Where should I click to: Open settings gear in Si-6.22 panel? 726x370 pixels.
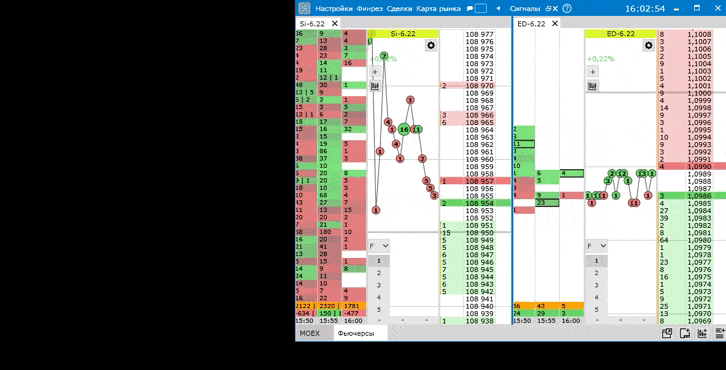(x=431, y=45)
